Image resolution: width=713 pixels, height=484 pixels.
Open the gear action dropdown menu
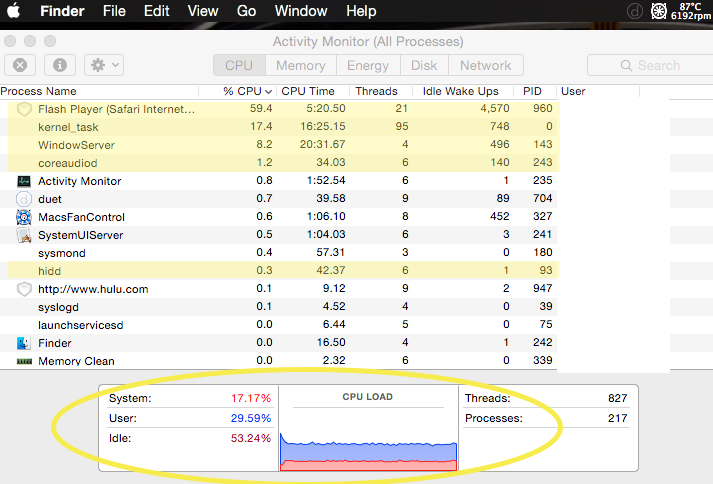(x=104, y=65)
